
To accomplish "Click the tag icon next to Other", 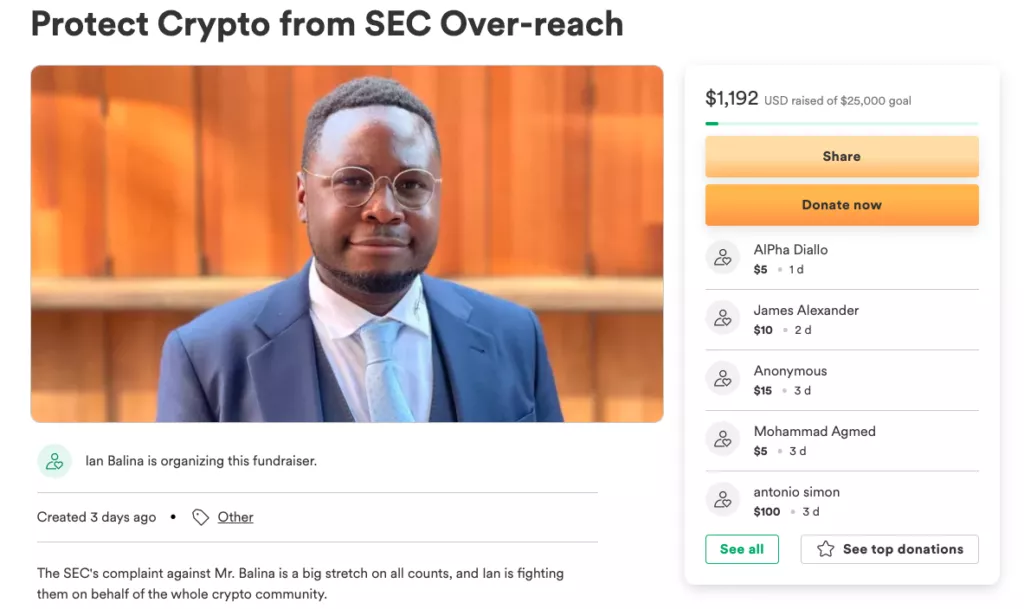I will coord(201,517).
